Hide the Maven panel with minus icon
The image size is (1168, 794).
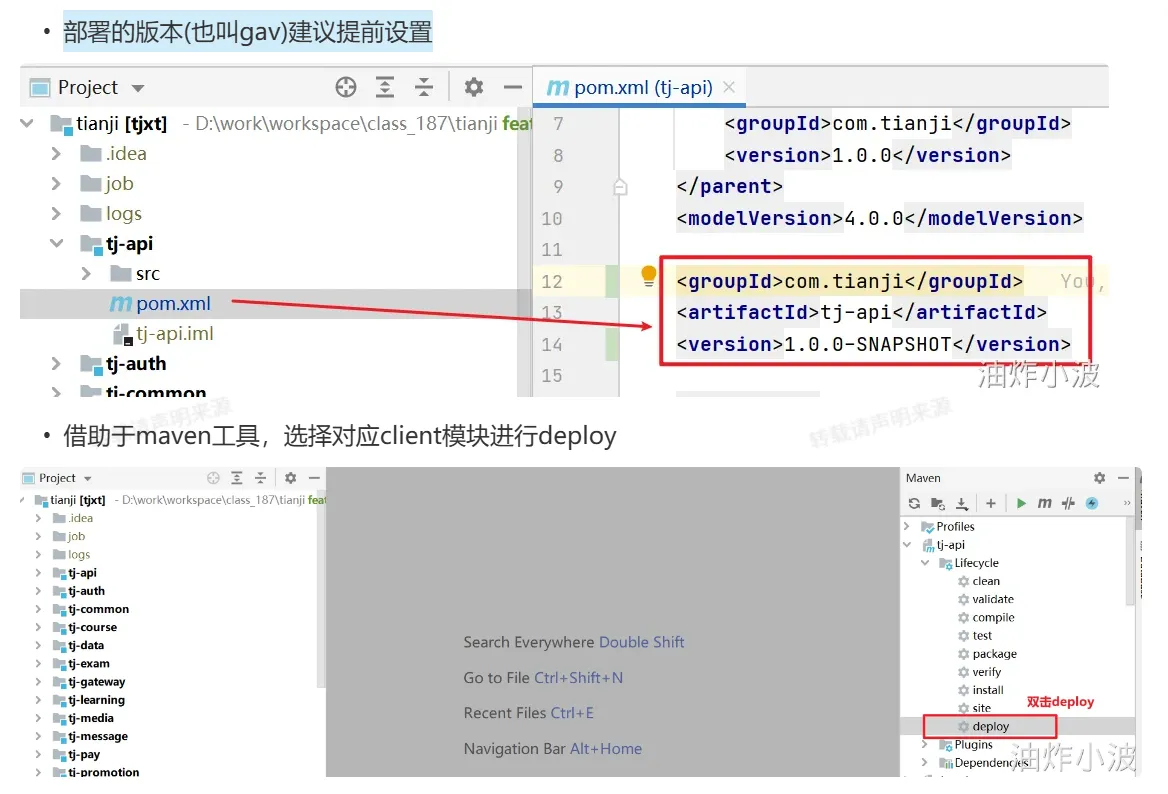tap(1123, 477)
